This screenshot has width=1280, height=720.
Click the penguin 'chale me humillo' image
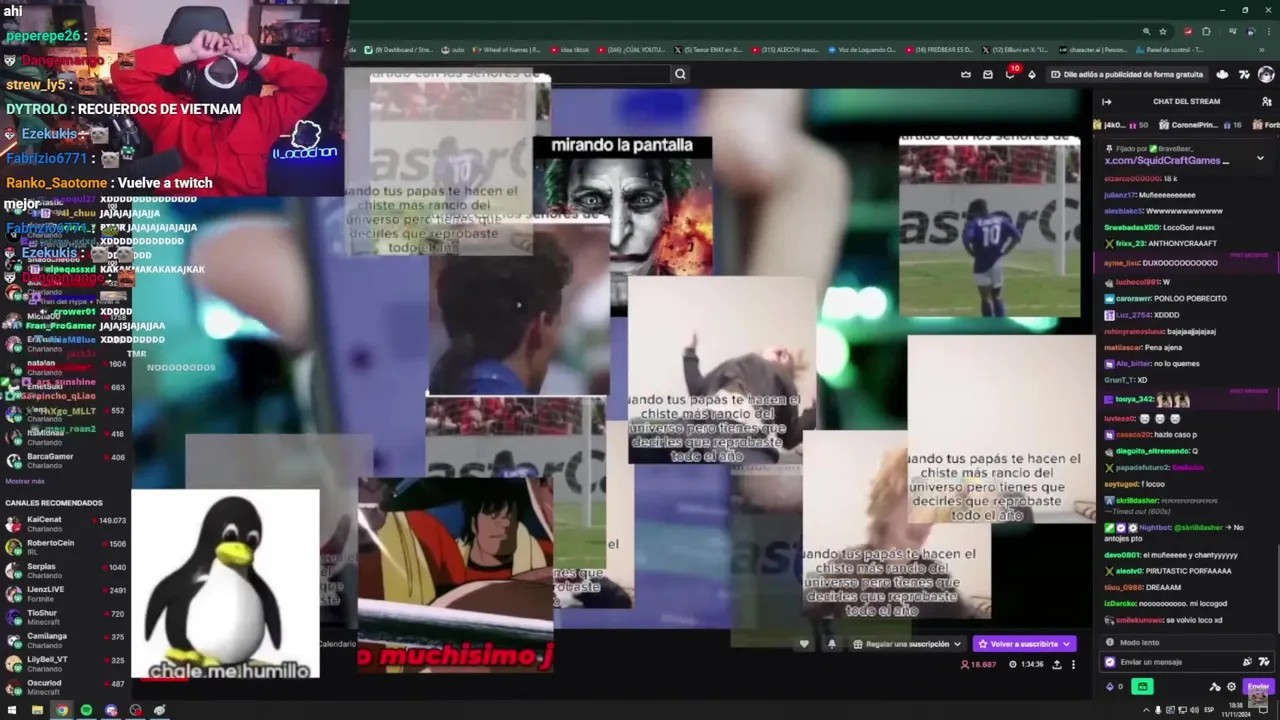[x=226, y=584]
